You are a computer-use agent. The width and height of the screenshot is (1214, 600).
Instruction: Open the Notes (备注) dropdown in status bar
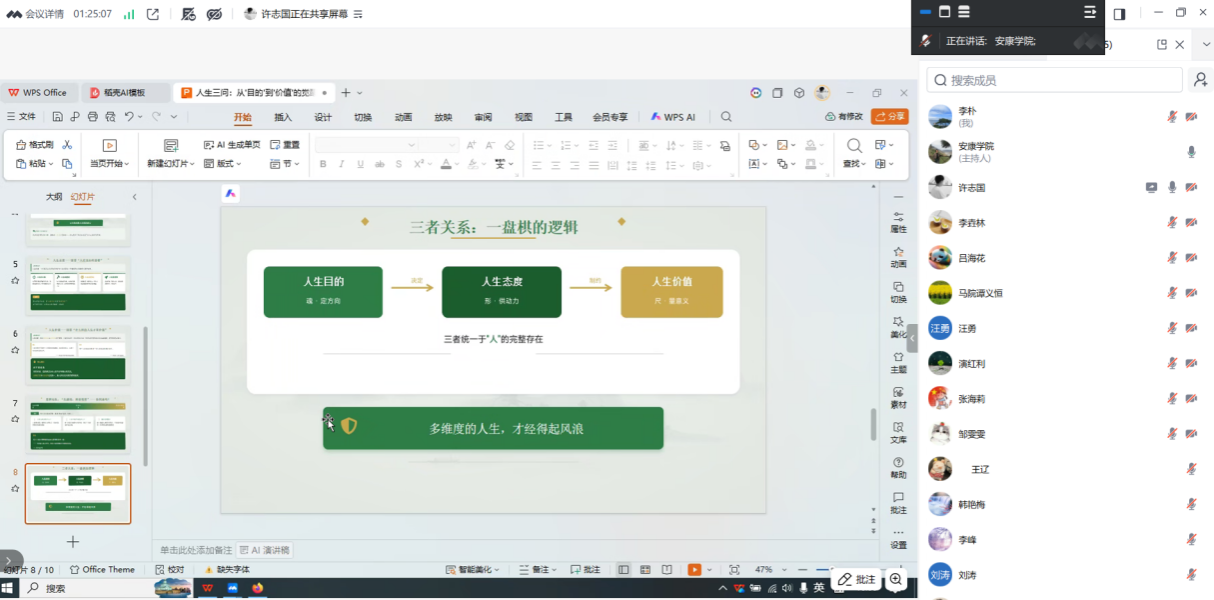pyautogui.click(x=538, y=569)
